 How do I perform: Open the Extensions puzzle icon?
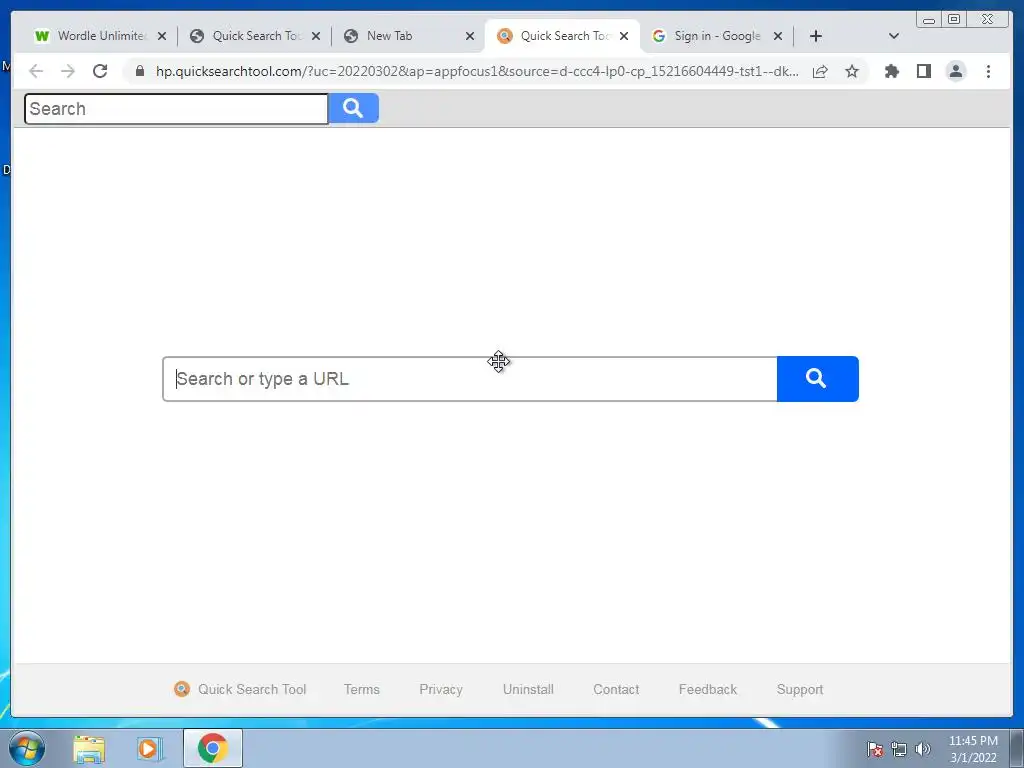[x=891, y=71]
